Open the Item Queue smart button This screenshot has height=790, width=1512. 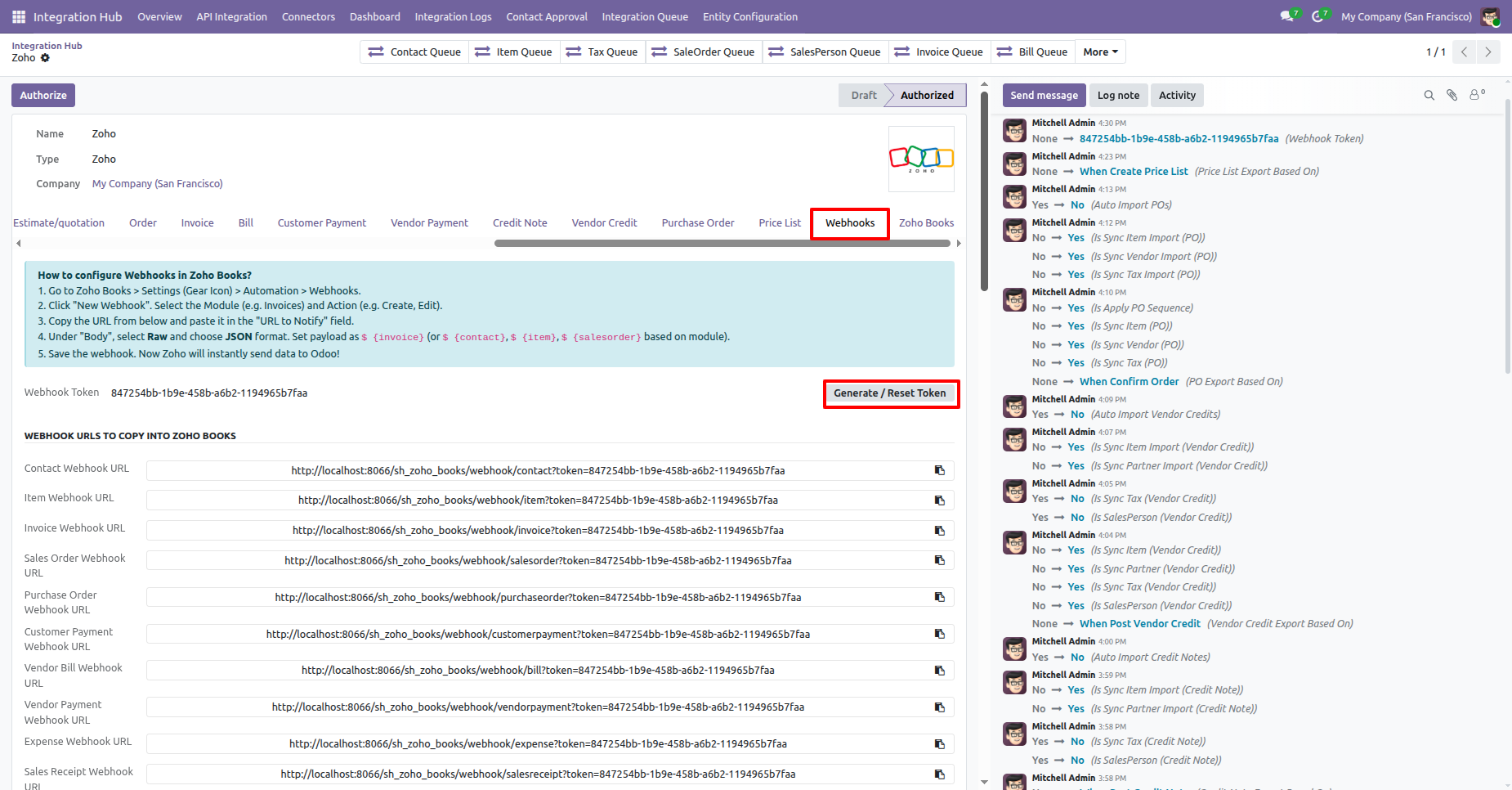coord(513,52)
